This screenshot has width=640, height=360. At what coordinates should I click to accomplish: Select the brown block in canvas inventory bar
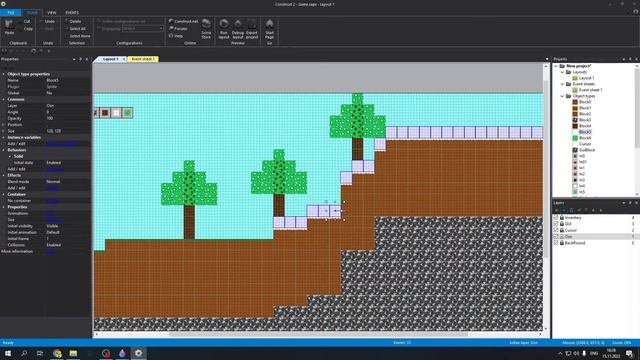[105, 113]
